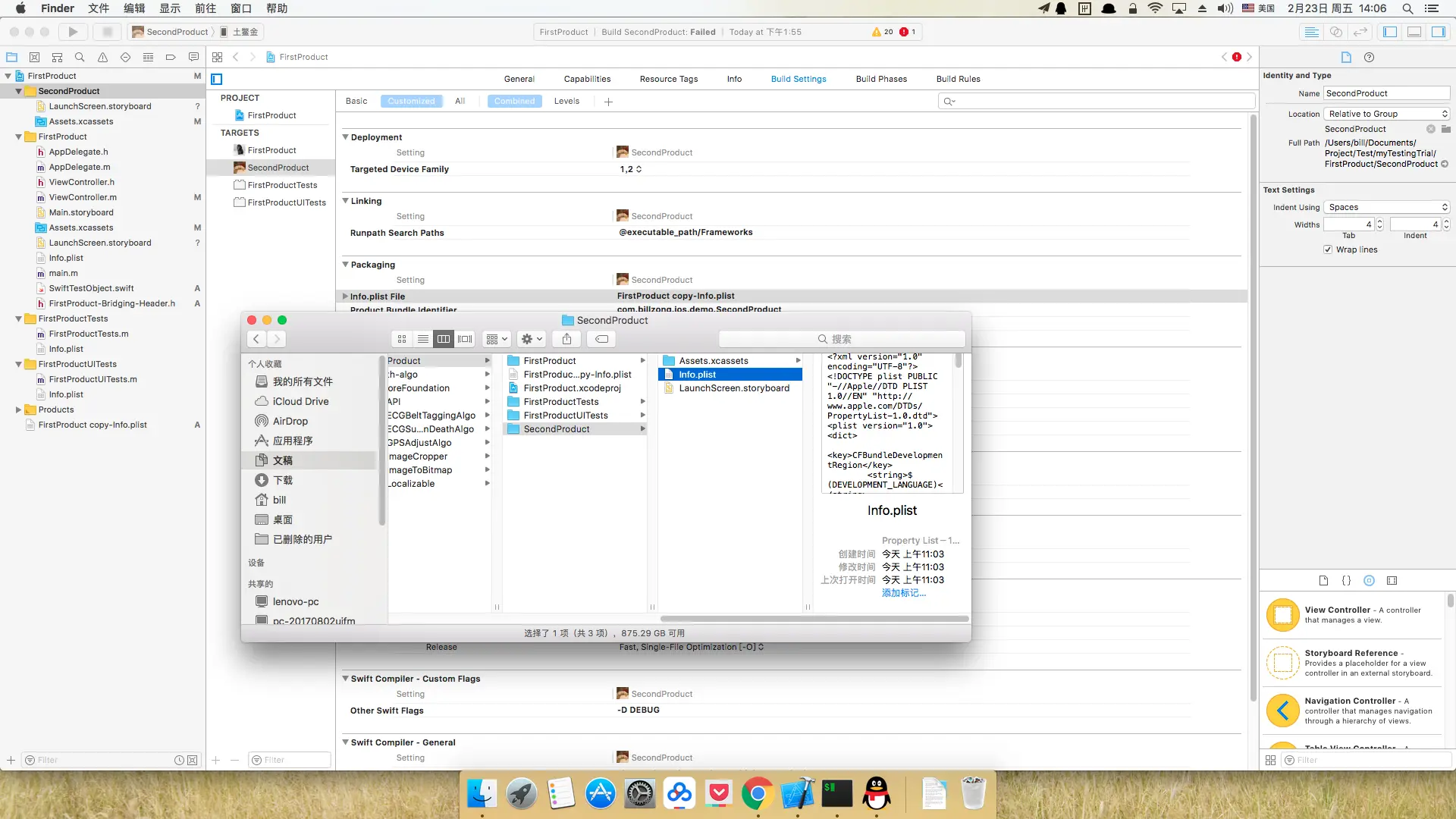Click the build settings search field

1096,101
